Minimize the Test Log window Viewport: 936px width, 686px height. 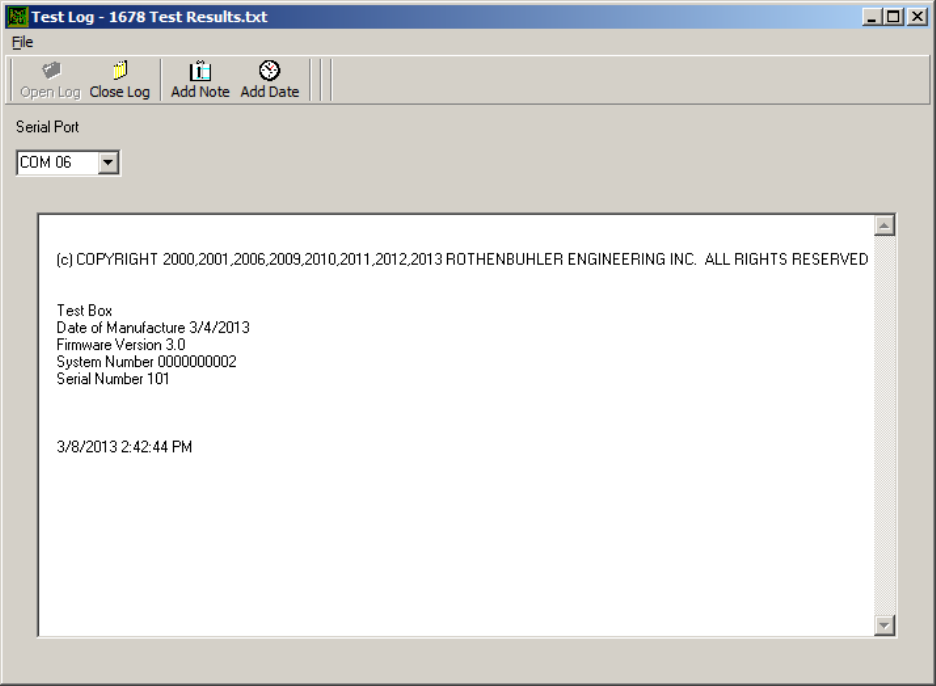click(x=872, y=17)
